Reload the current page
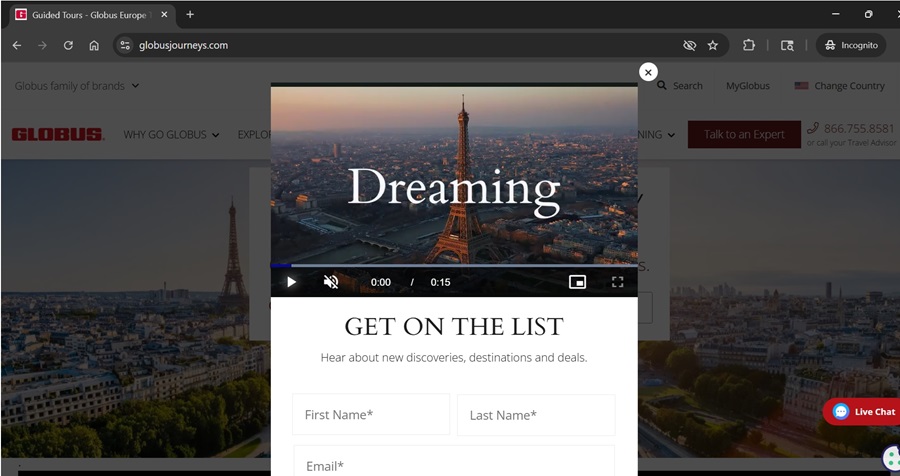 click(68, 45)
